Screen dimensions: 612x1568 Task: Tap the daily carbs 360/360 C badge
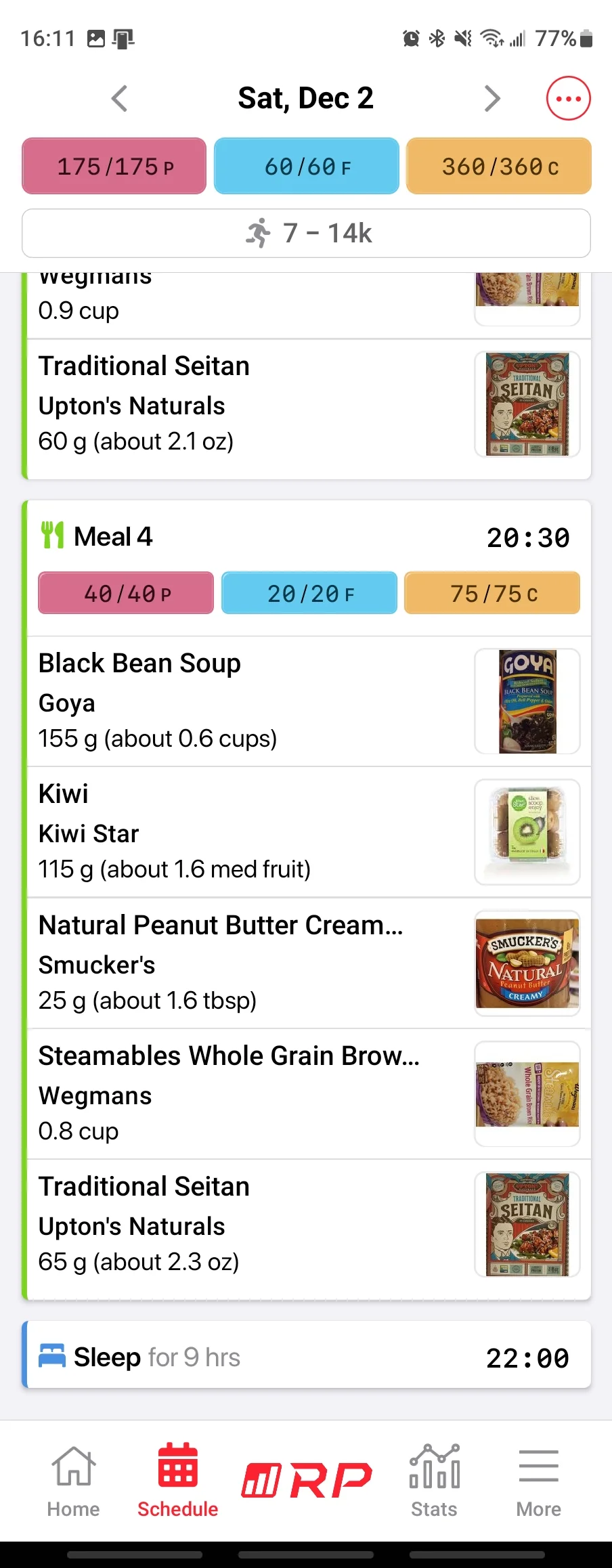(x=499, y=166)
